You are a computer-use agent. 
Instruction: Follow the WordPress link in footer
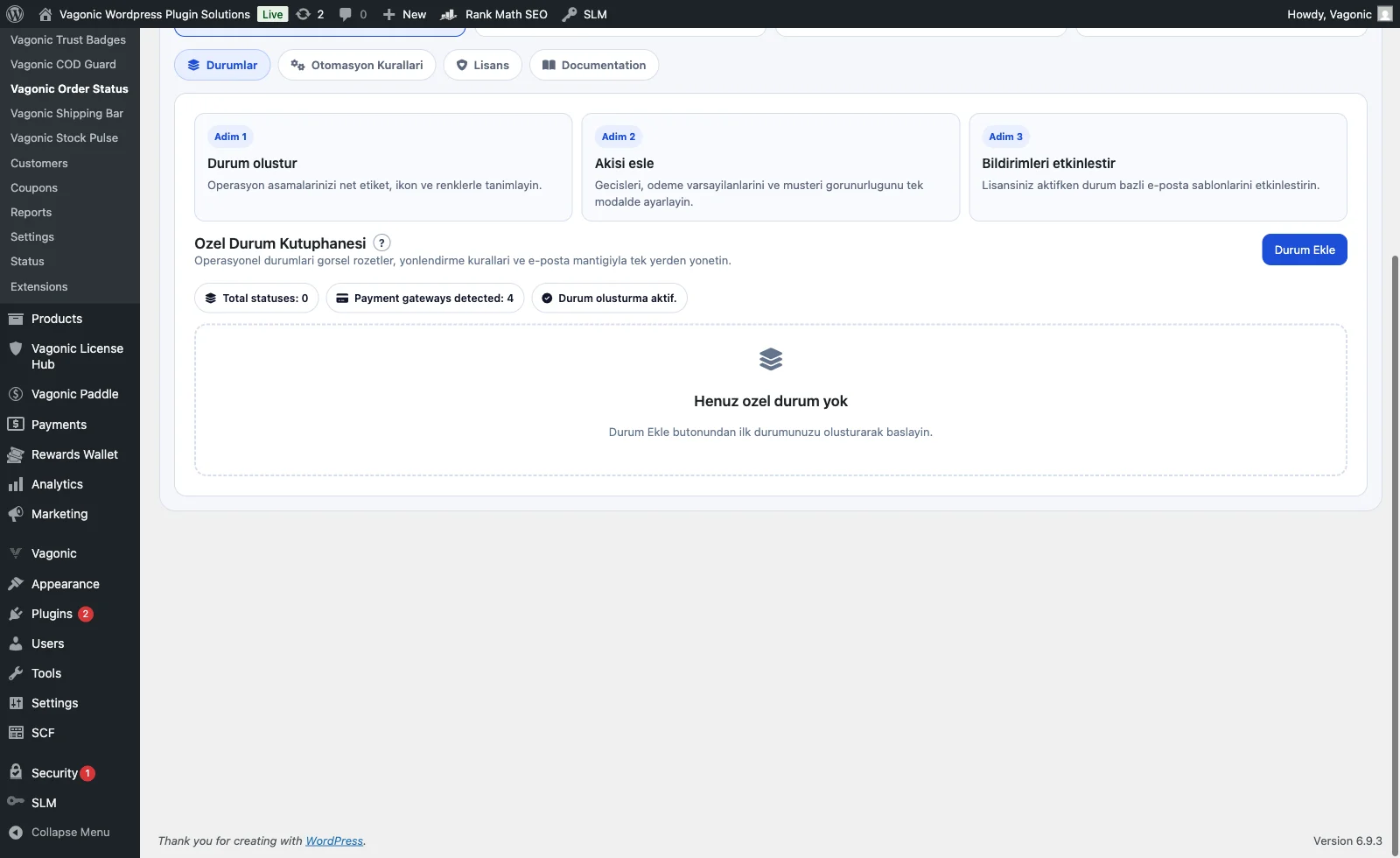334,840
